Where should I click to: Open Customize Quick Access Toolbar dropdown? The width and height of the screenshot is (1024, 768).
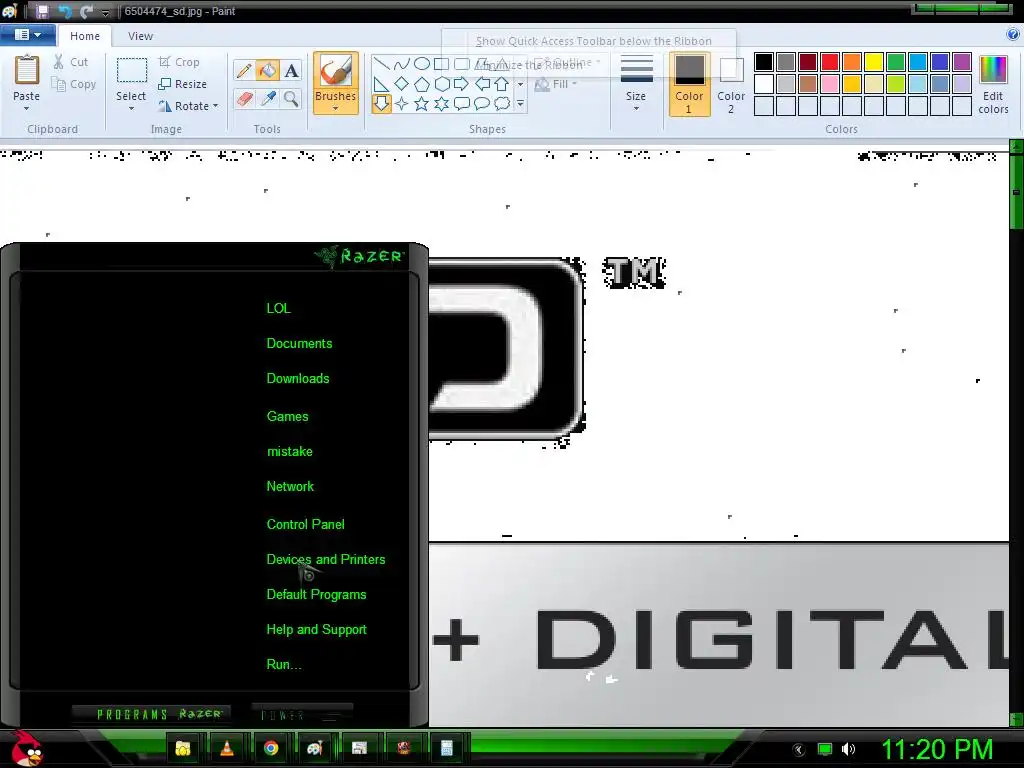pyautogui.click(x=105, y=12)
